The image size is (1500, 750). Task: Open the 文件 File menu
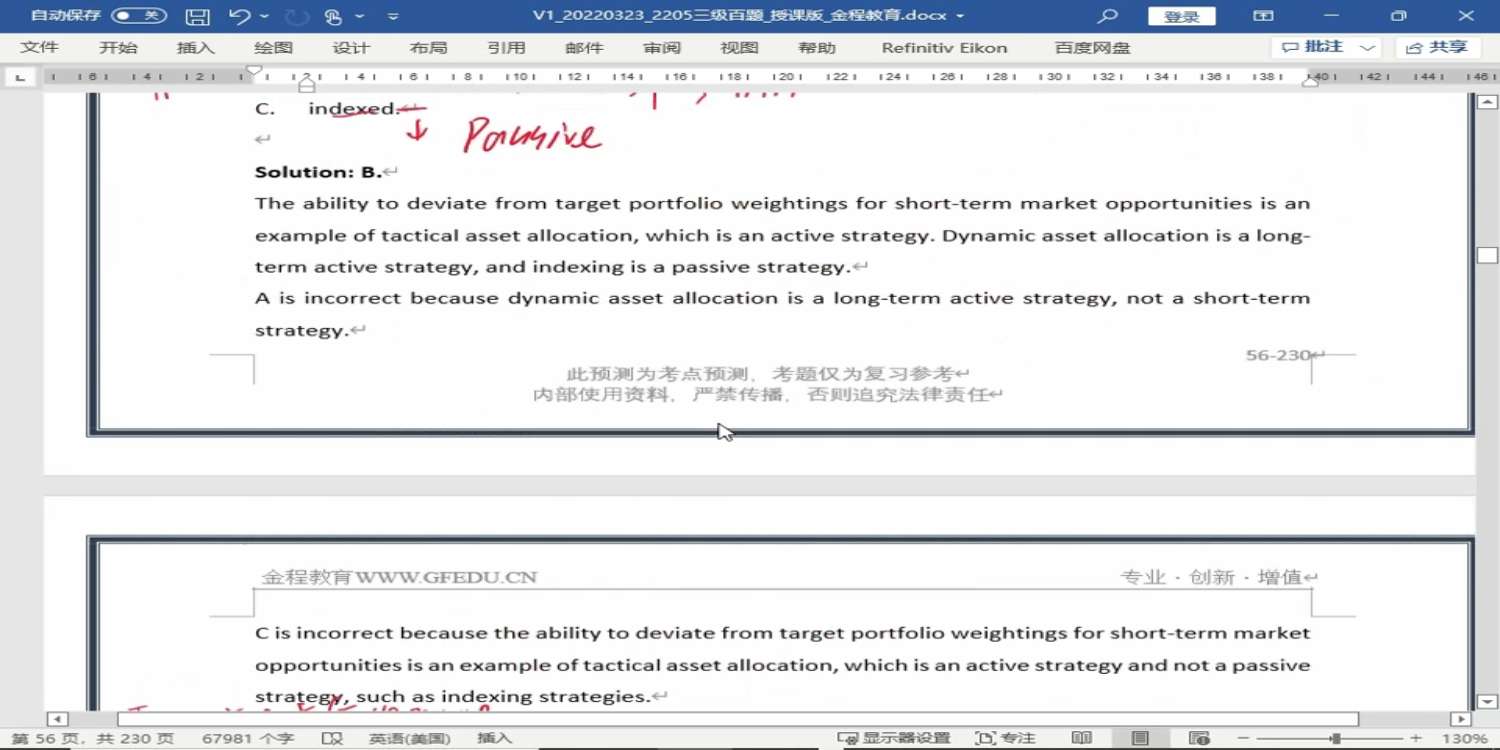pyautogui.click(x=40, y=48)
